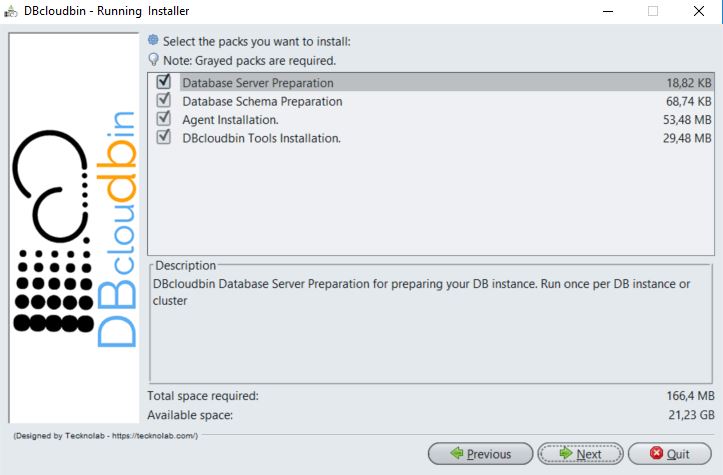Select the DBcloudbin Tools Installation row
This screenshot has width=723, height=475.
(x=431, y=138)
